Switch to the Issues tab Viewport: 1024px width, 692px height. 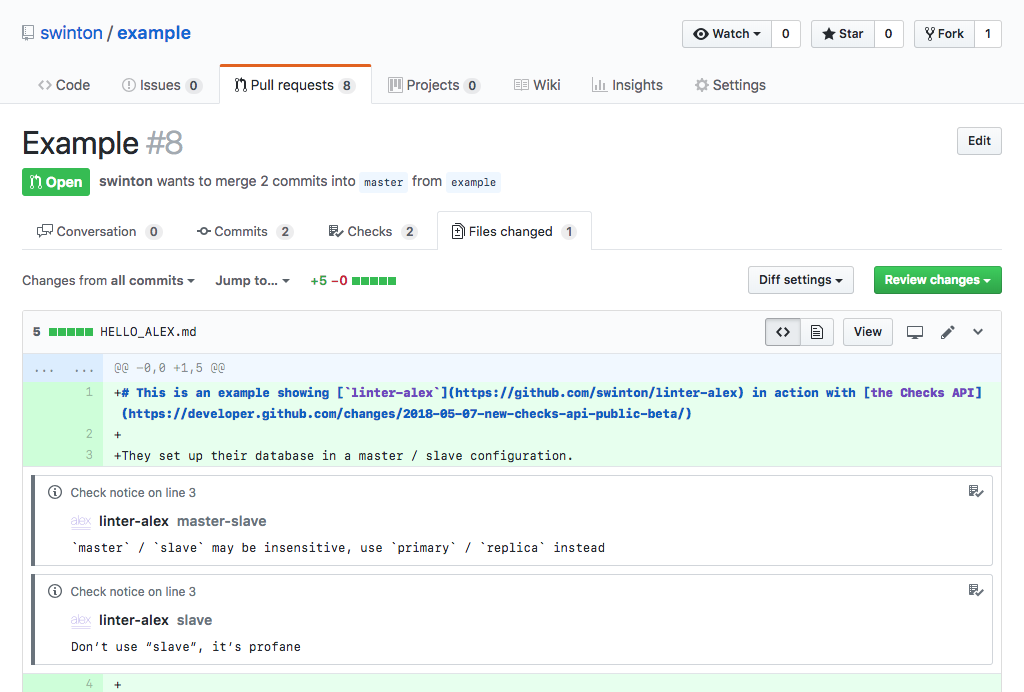[x=162, y=85]
